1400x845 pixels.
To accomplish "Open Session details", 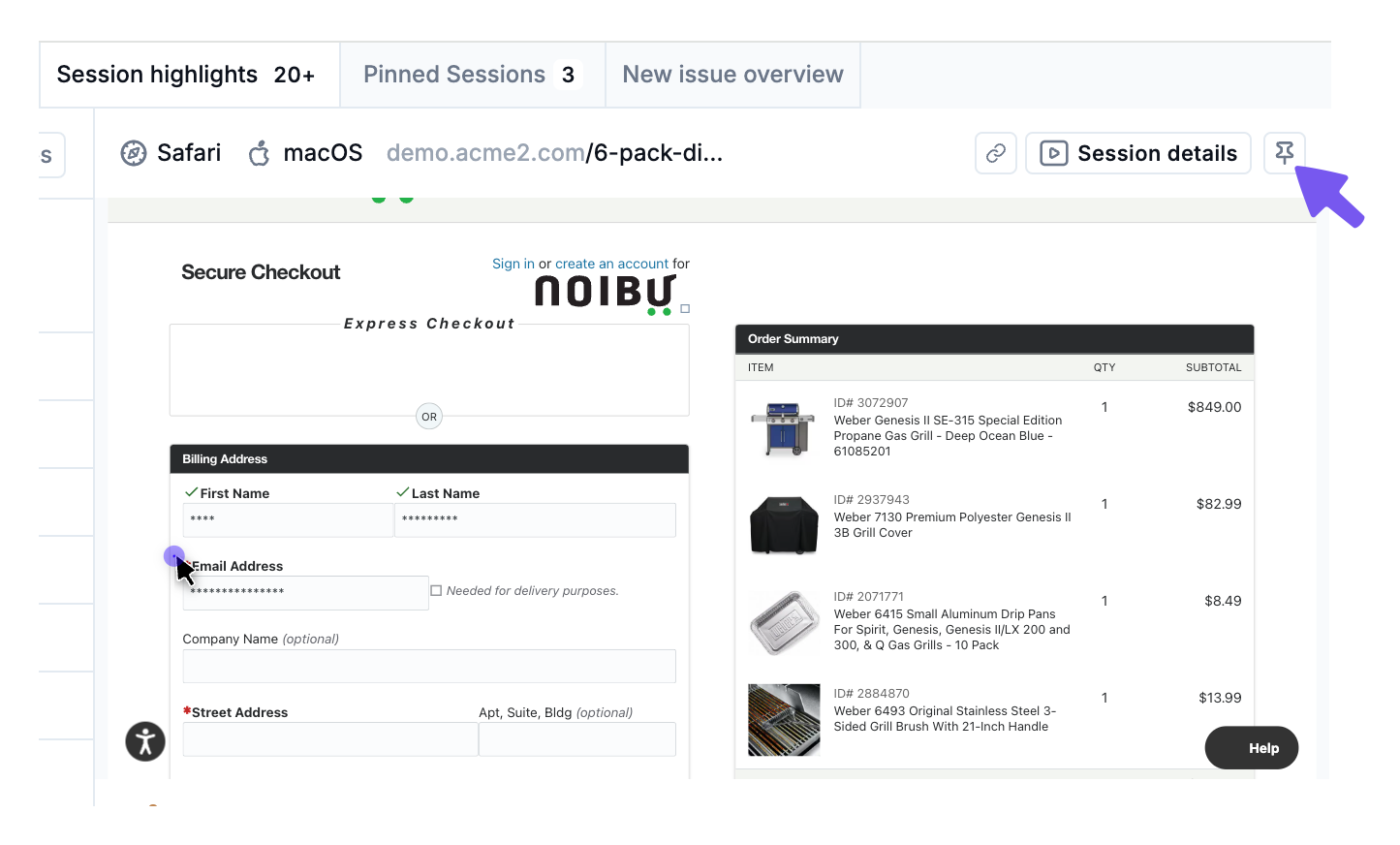I will pos(1138,153).
